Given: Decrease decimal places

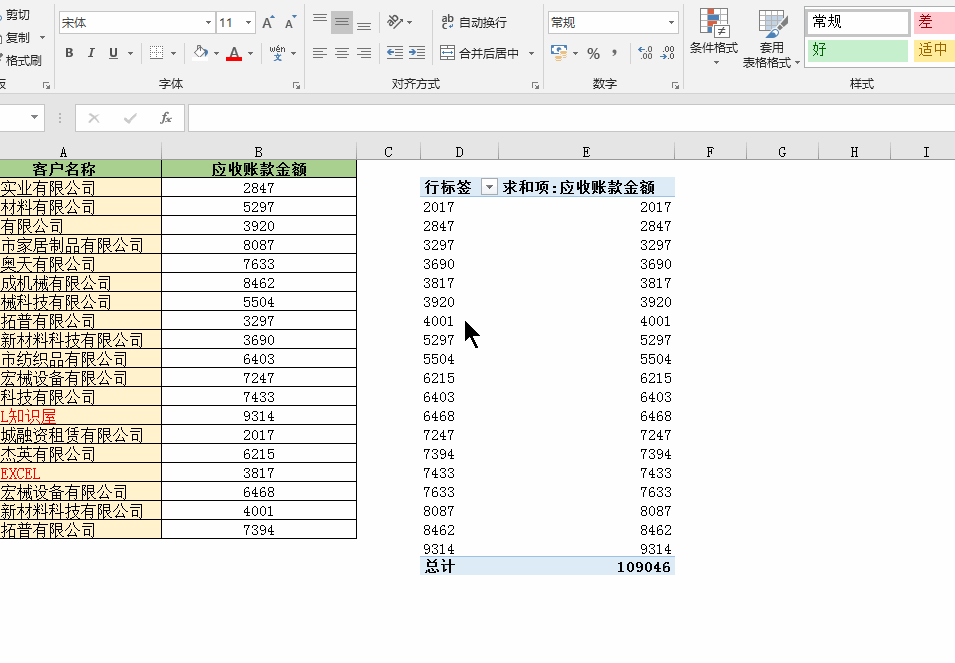Looking at the screenshot, I should point(668,53).
